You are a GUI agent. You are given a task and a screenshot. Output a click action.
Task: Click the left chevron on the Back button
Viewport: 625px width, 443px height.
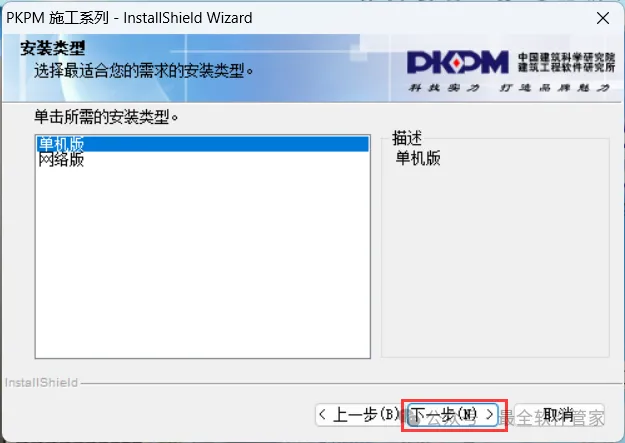(x=322, y=415)
